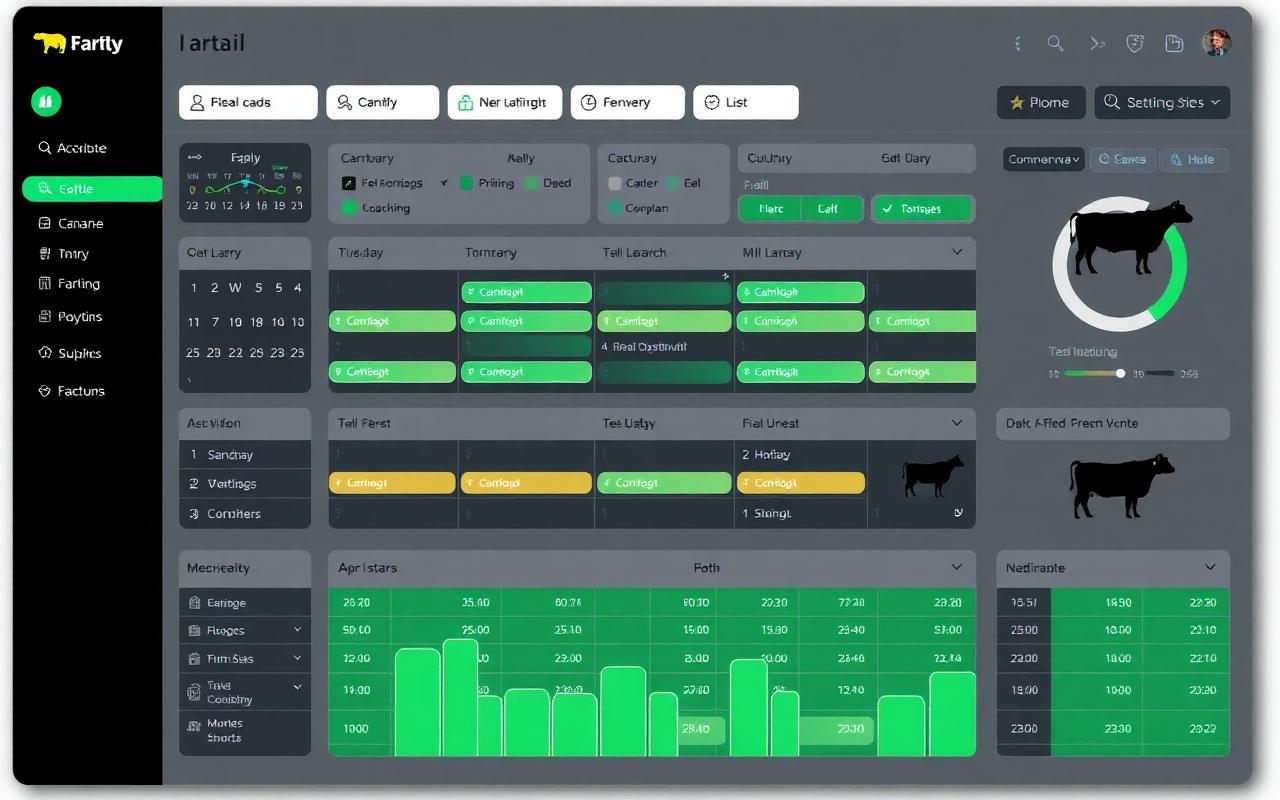Viewport: 1280px width, 800px height.
Task: Click the black cow thumbnail in schedule grid
Action: (x=932, y=475)
